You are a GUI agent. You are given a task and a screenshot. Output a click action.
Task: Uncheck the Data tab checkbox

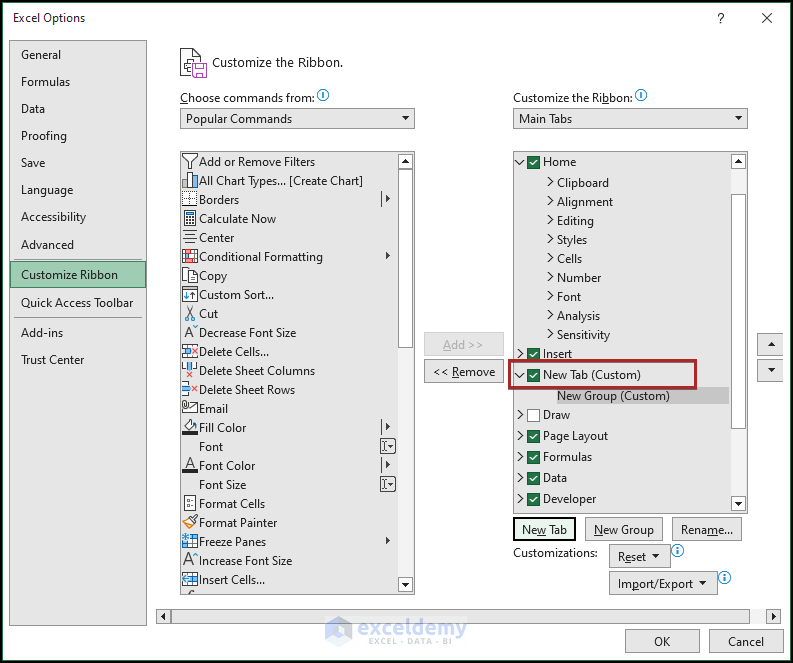click(533, 478)
